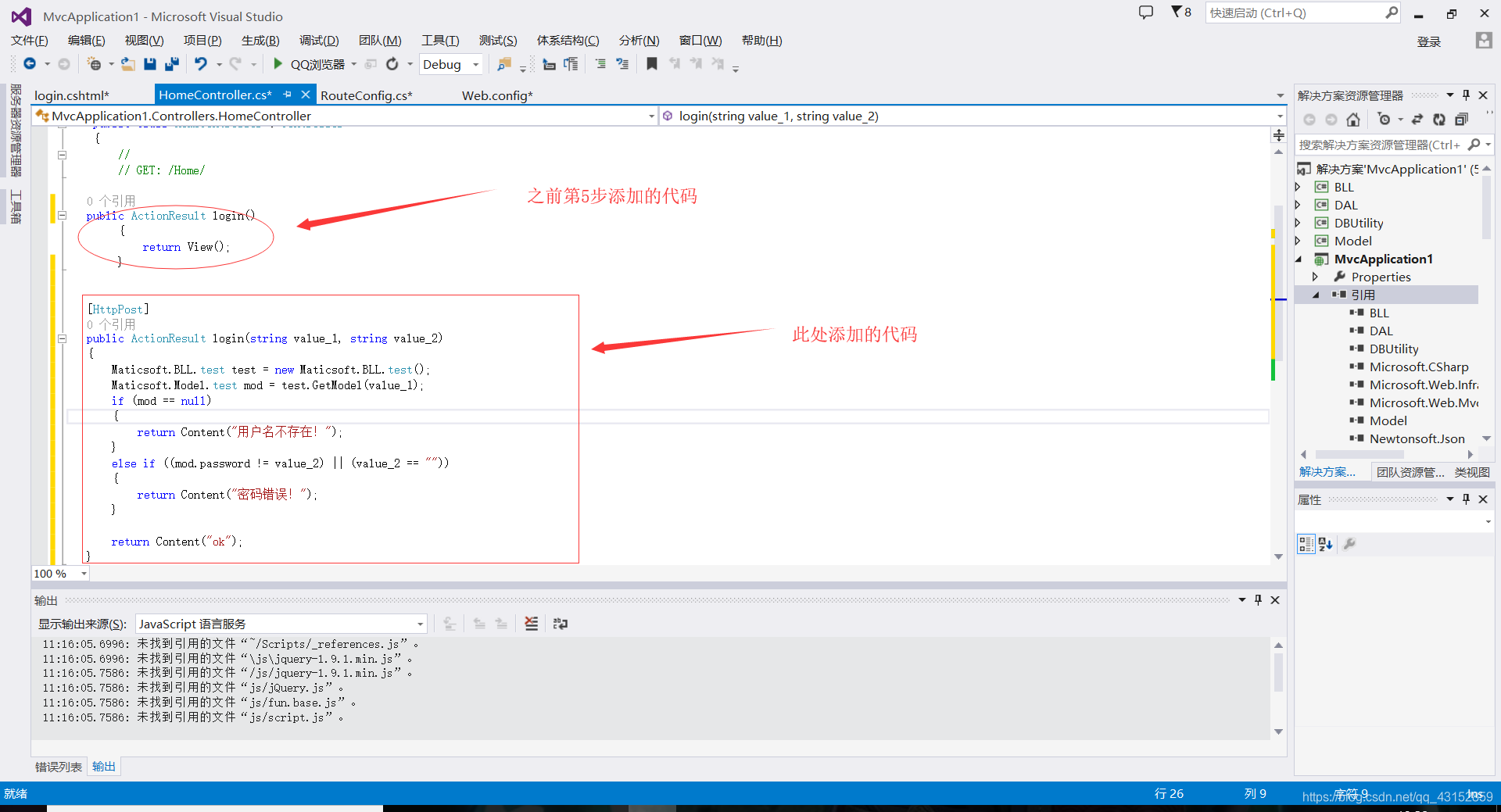Image resolution: width=1501 pixels, height=812 pixels.
Task: Expand the Properties folder node
Action: pyautogui.click(x=1316, y=277)
